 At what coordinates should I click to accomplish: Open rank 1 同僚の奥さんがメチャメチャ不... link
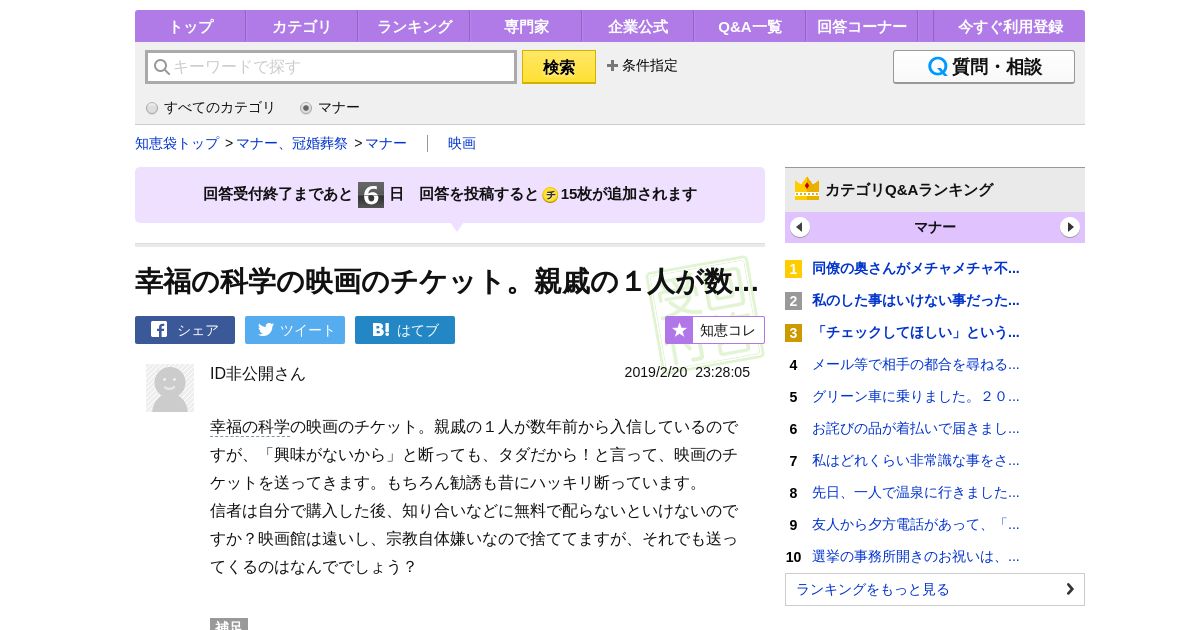[916, 268]
